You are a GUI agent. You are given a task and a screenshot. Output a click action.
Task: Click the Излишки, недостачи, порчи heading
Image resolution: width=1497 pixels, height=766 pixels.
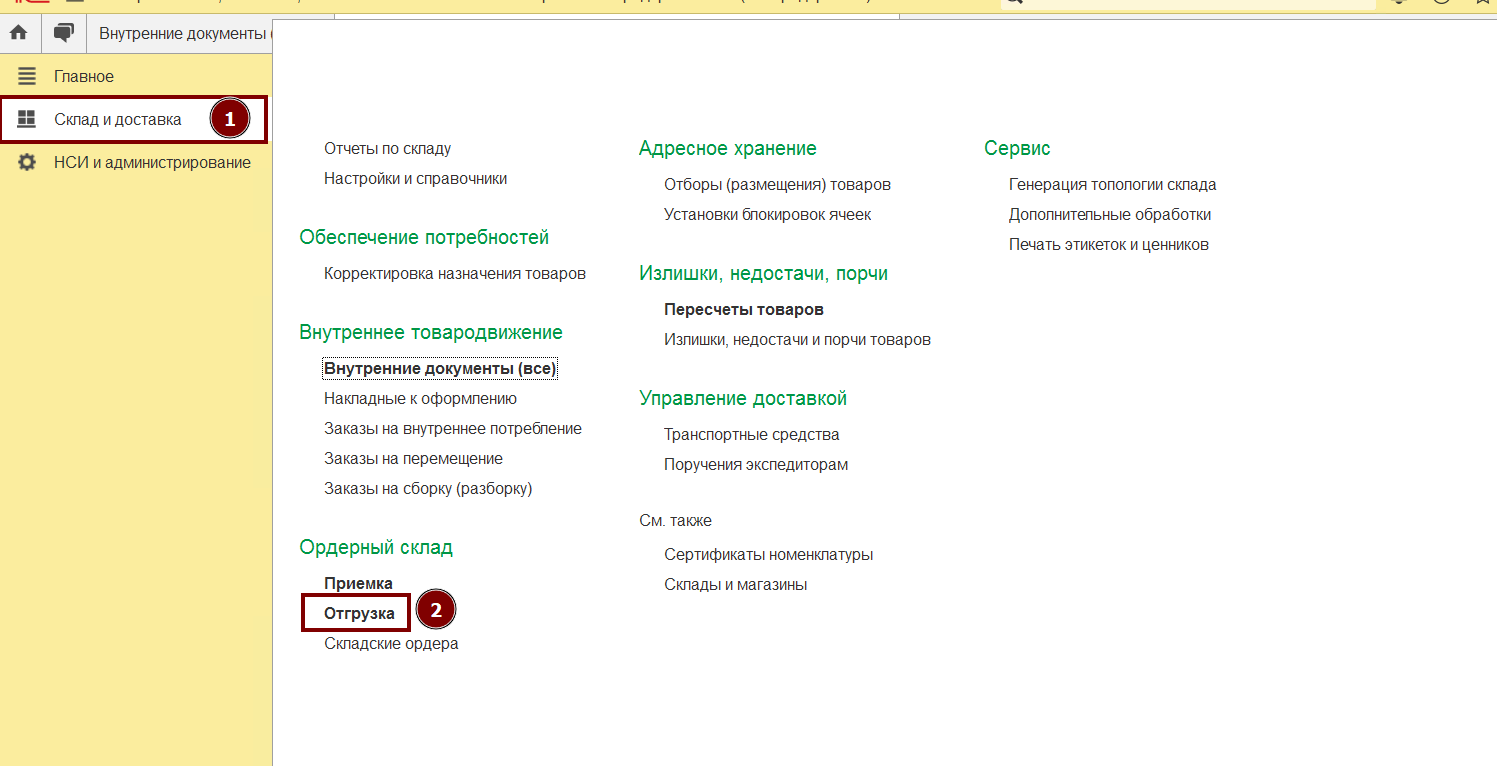(763, 274)
